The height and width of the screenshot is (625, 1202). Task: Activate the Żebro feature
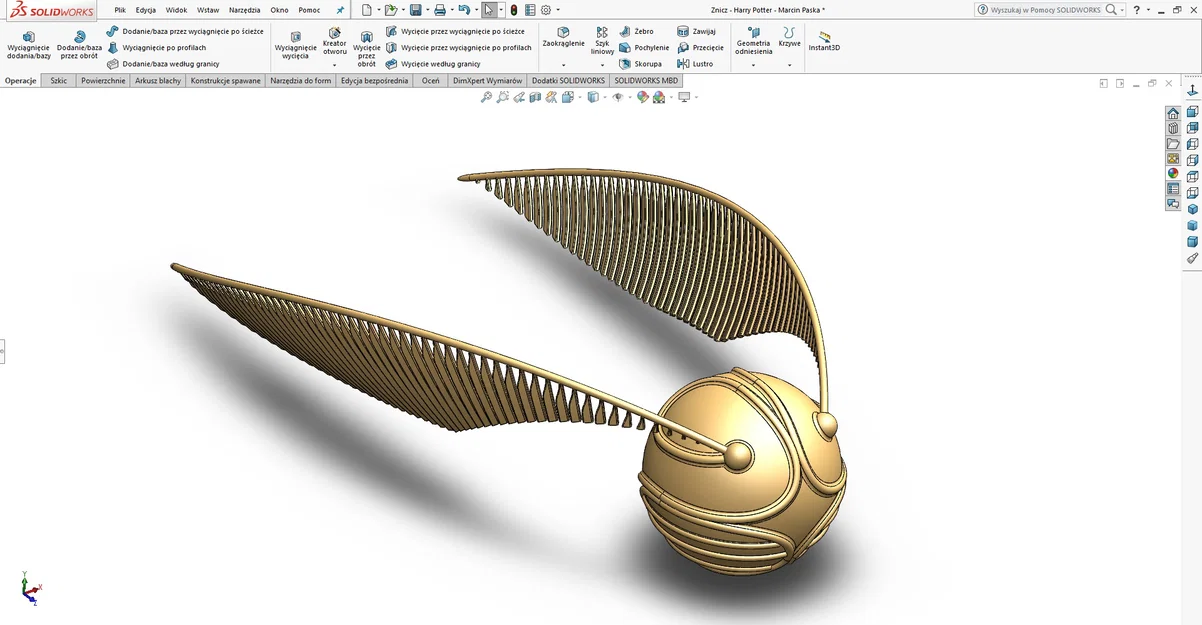[x=640, y=30]
